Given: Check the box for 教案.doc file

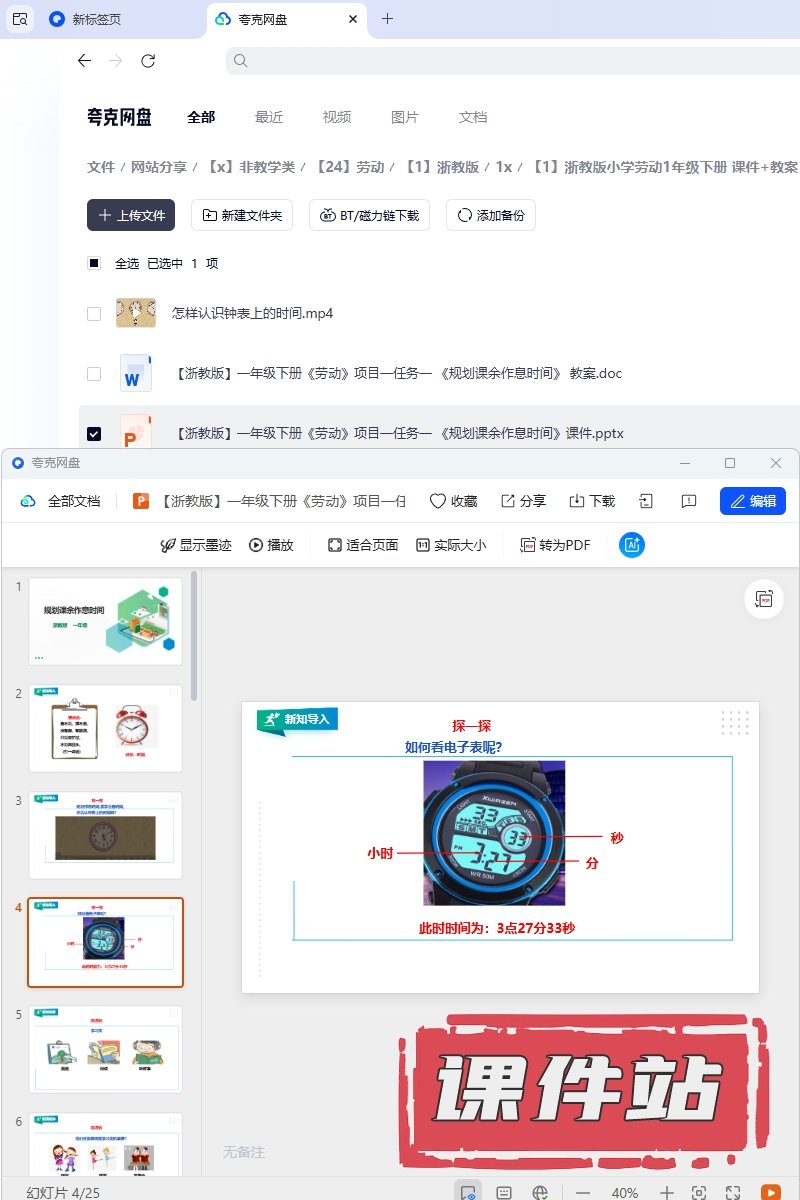Looking at the screenshot, I should tap(94, 374).
